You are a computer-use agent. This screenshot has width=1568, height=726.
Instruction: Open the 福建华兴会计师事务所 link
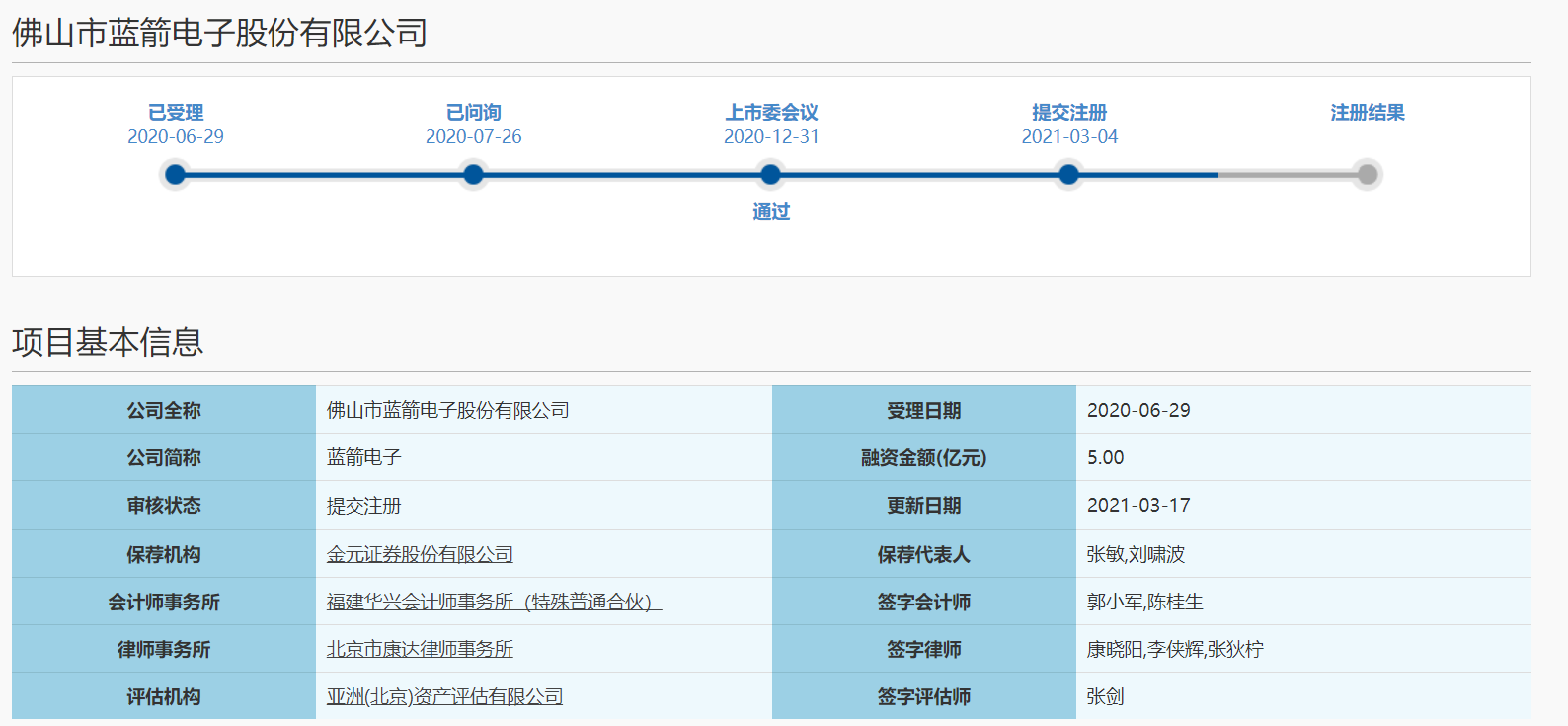[494, 602]
